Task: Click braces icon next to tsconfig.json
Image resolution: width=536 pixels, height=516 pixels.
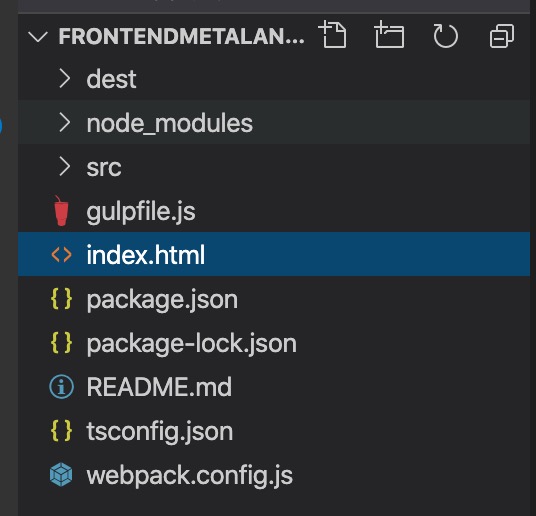Action: click(x=62, y=431)
